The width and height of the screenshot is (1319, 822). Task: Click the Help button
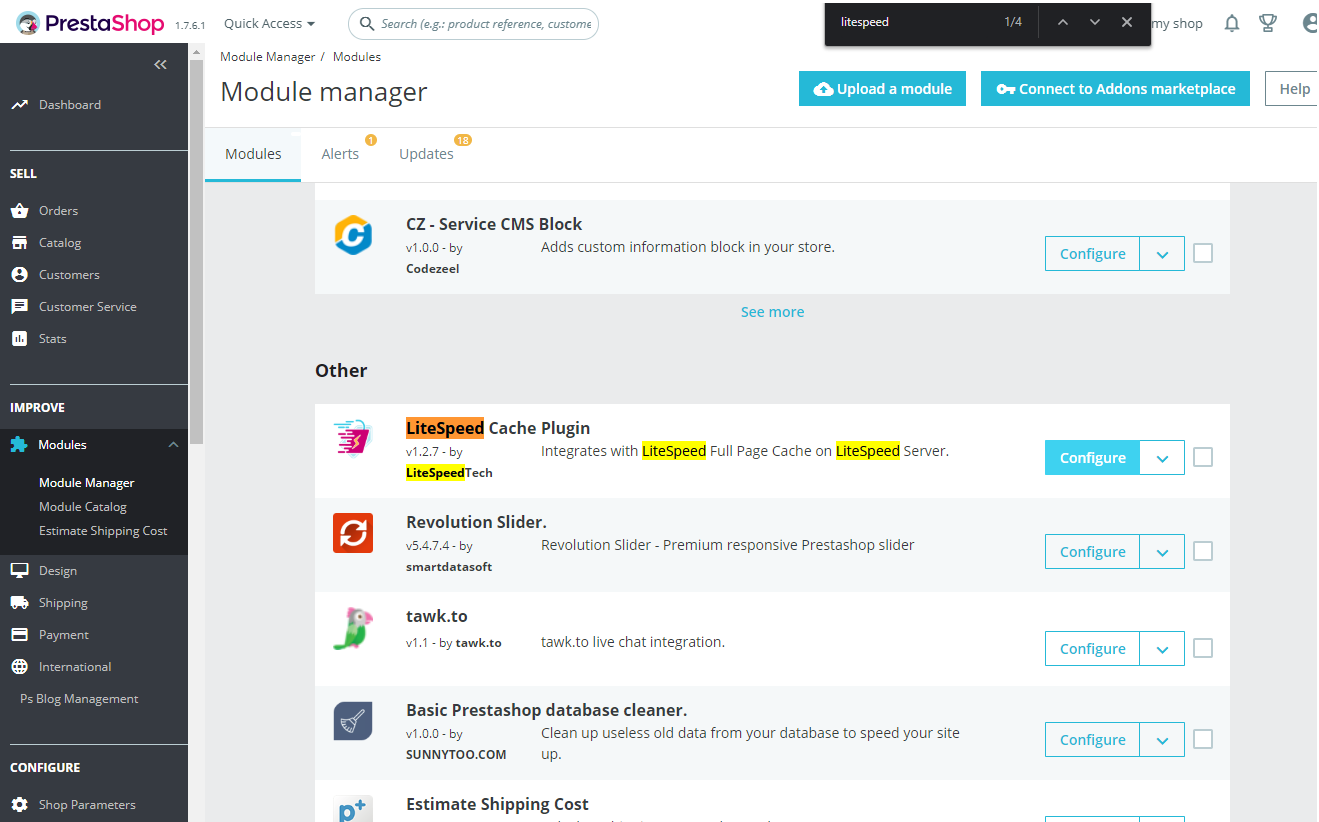[1292, 89]
